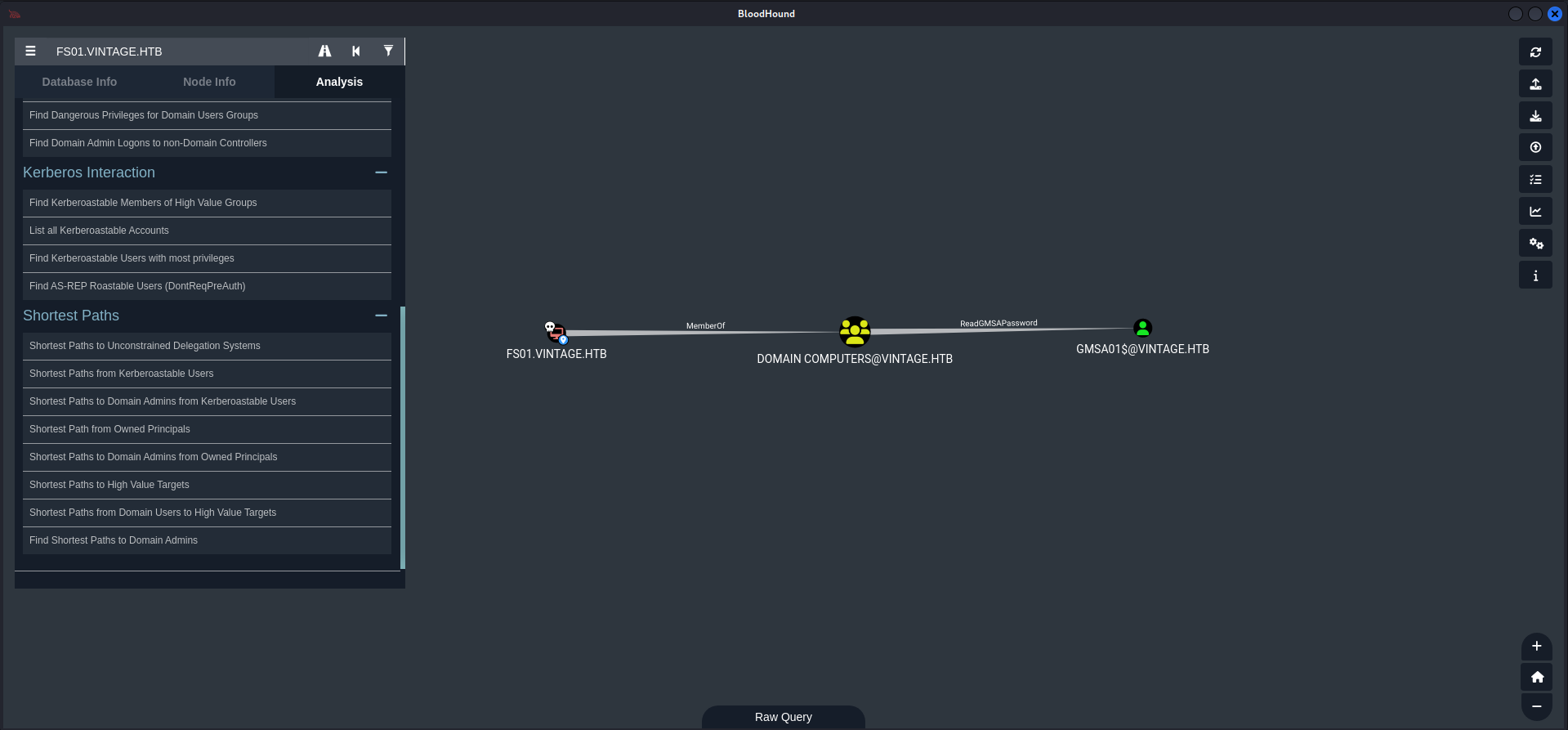This screenshot has height=730, width=1568.
Task: Open the about info icon
Action: tap(1535, 275)
